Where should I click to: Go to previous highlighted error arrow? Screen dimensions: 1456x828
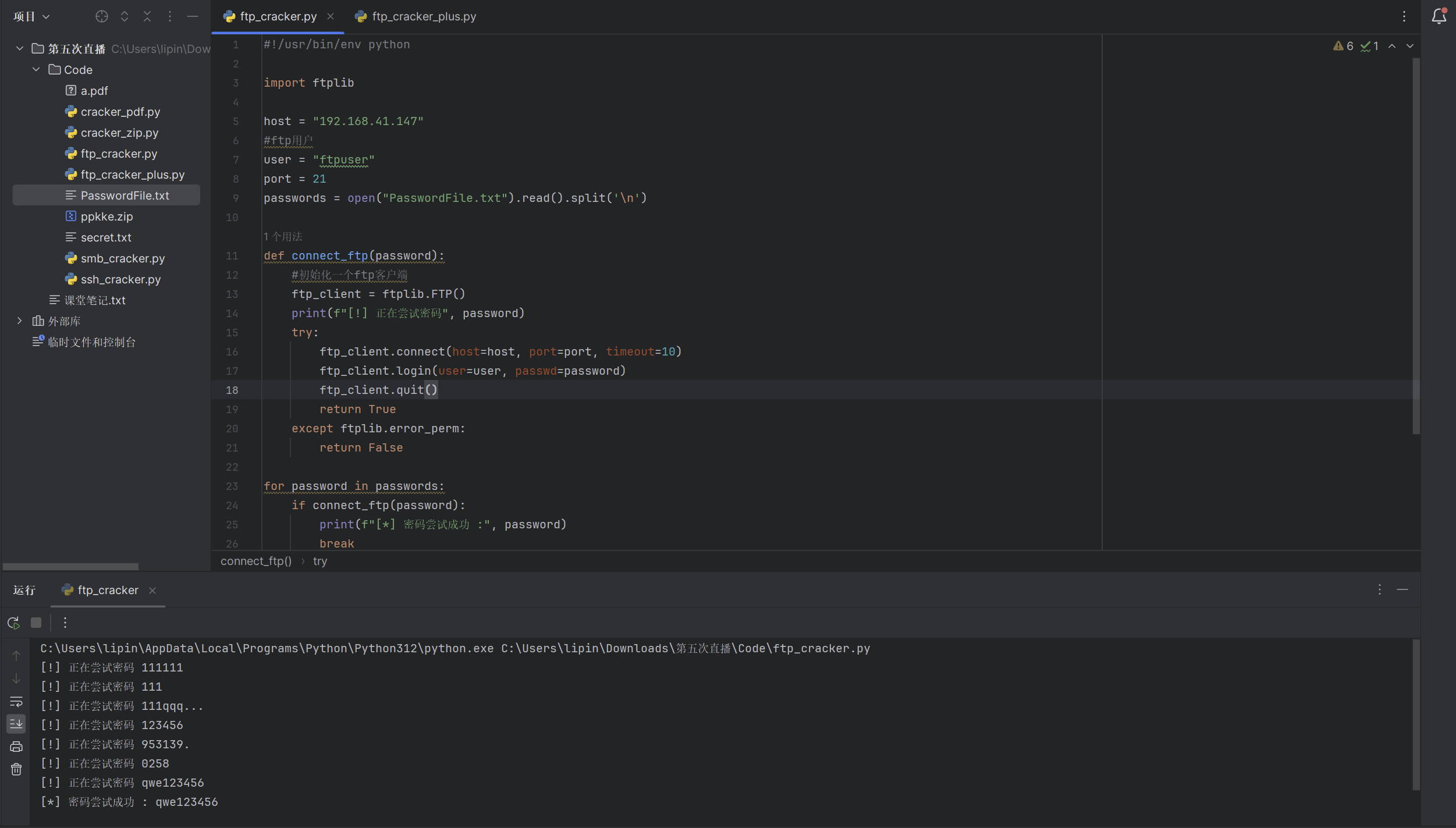point(1392,46)
